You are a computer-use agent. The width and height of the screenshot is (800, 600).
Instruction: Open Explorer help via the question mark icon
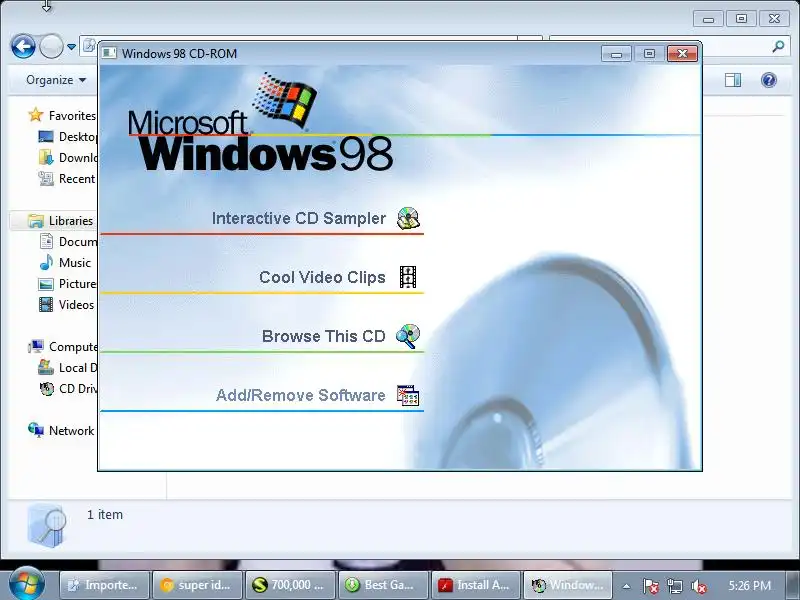[769, 80]
